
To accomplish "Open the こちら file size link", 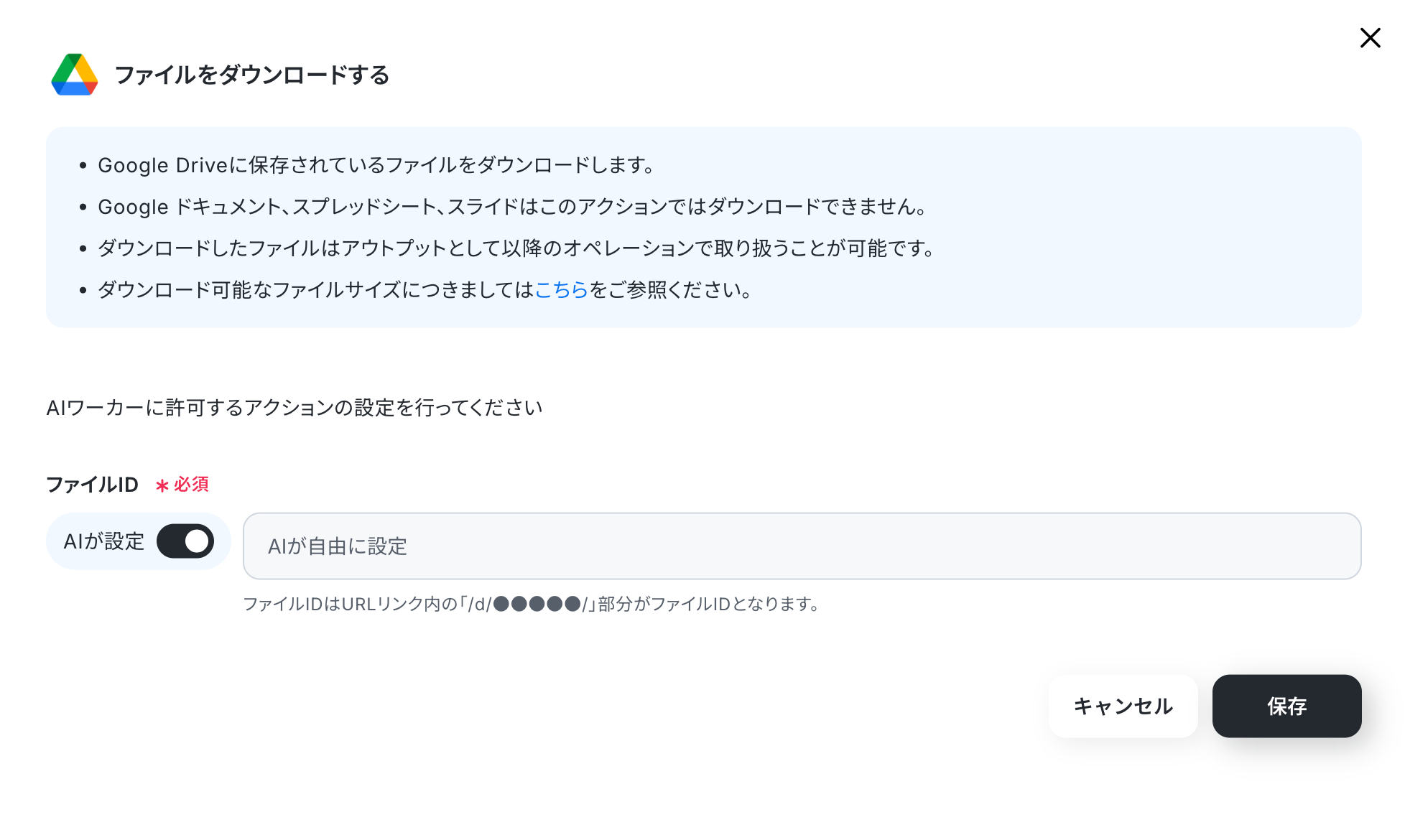I will [x=561, y=290].
